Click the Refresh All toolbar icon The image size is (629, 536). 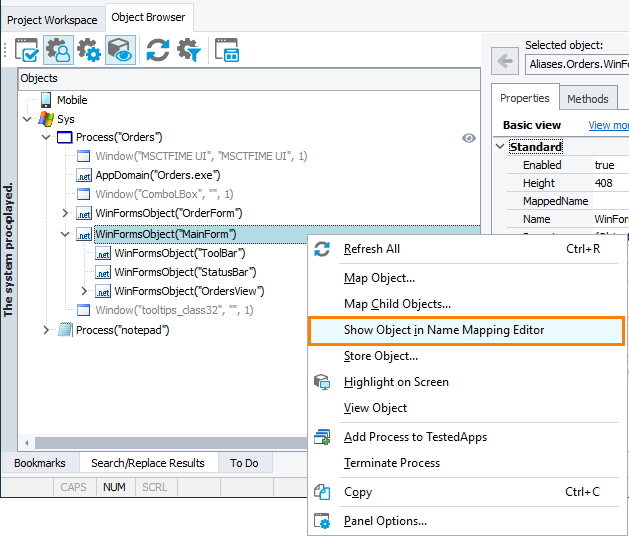(x=157, y=50)
